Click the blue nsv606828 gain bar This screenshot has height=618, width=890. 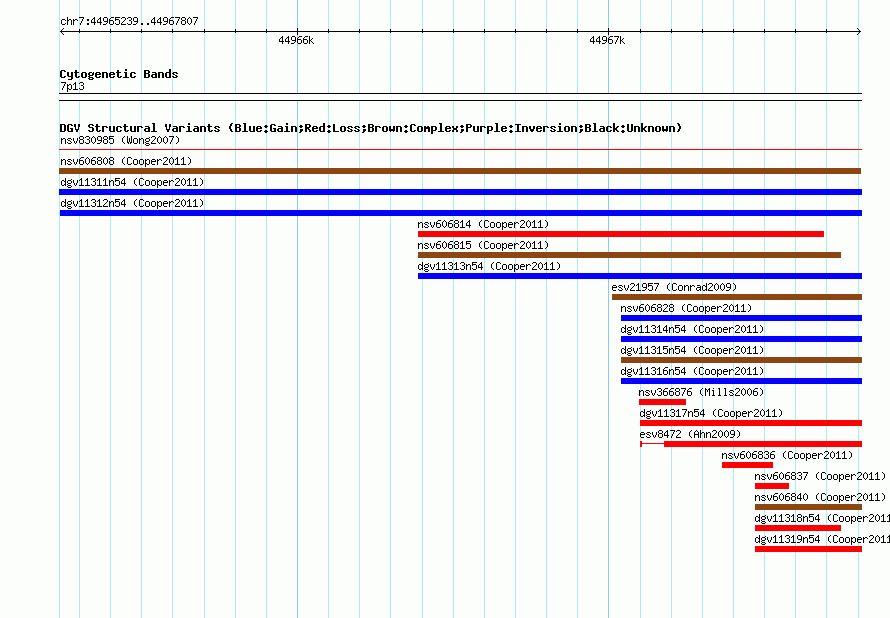click(741, 318)
